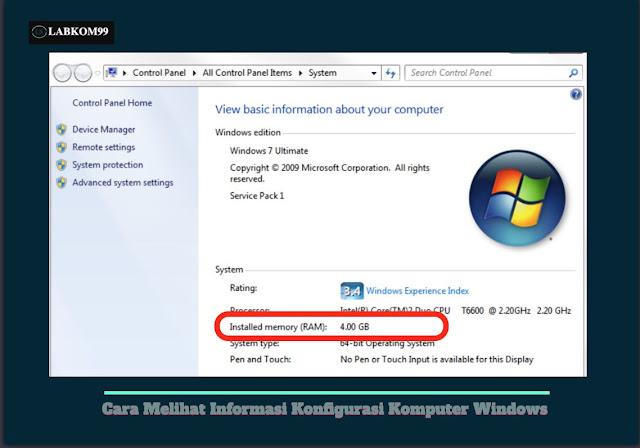This screenshot has height=448, width=640.
Task: Click 'T6600 @ 2.20GHz' processor text
Action: (x=496, y=311)
